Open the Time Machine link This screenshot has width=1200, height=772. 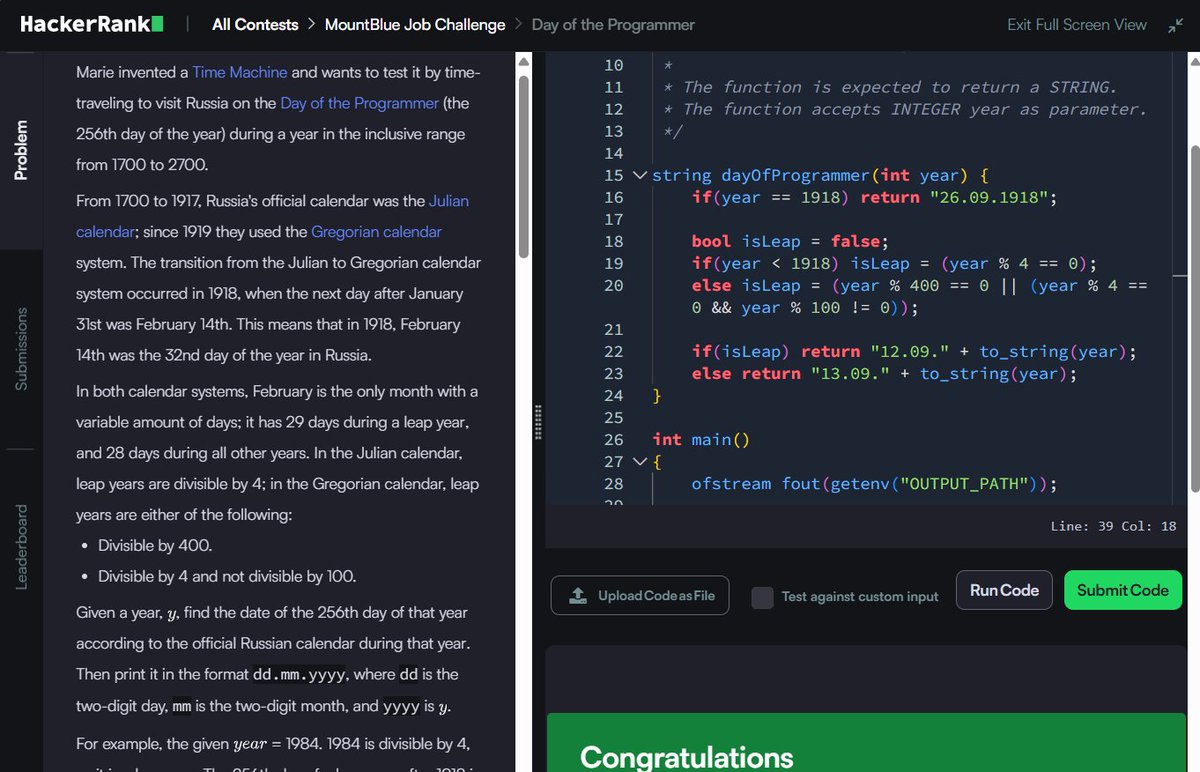240,73
